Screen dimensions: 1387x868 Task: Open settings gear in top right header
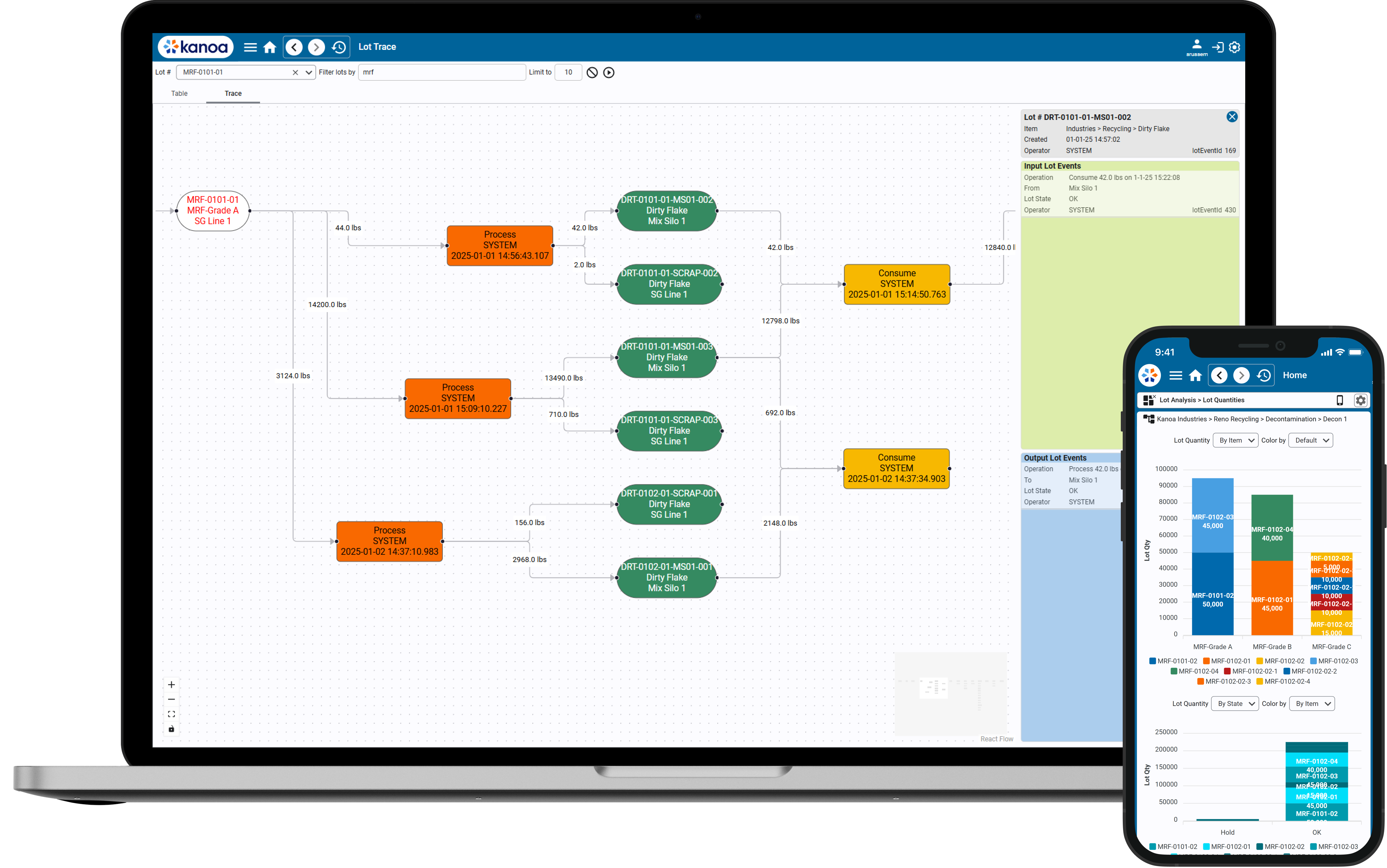pos(1234,47)
